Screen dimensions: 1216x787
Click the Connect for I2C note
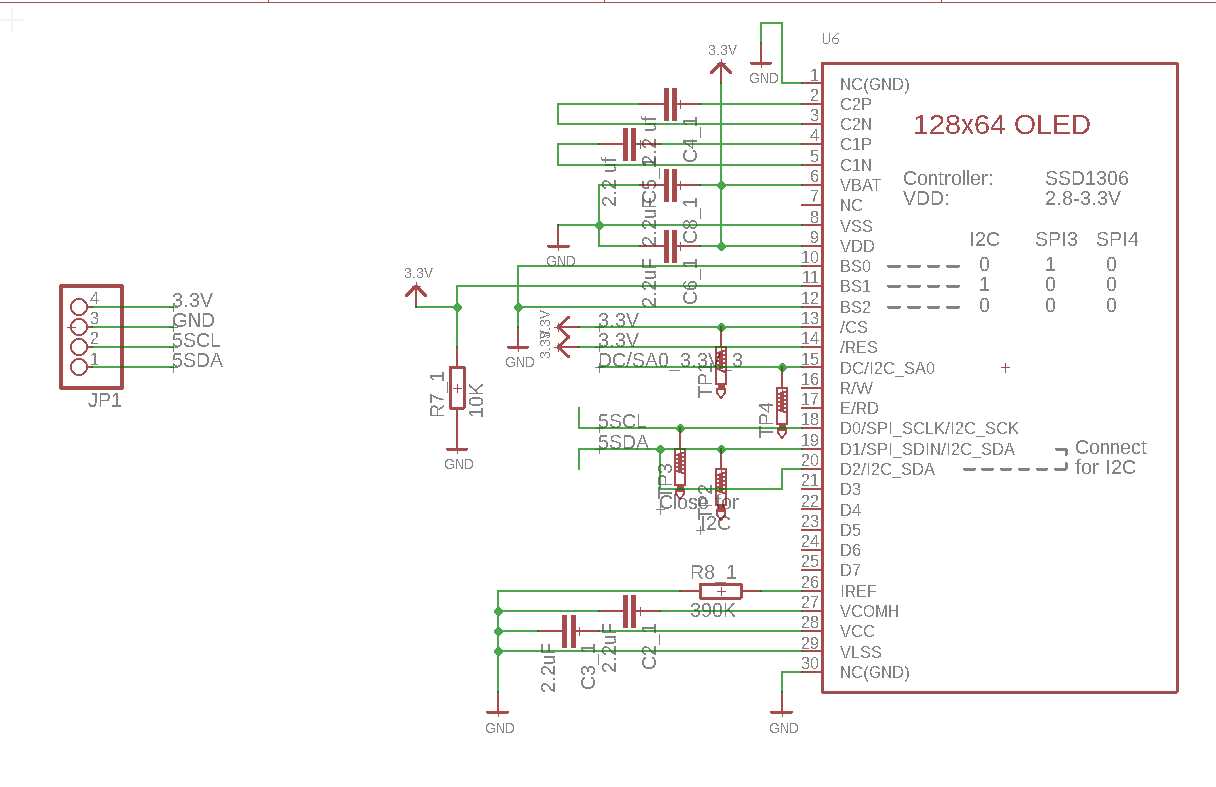[x=1110, y=457]
